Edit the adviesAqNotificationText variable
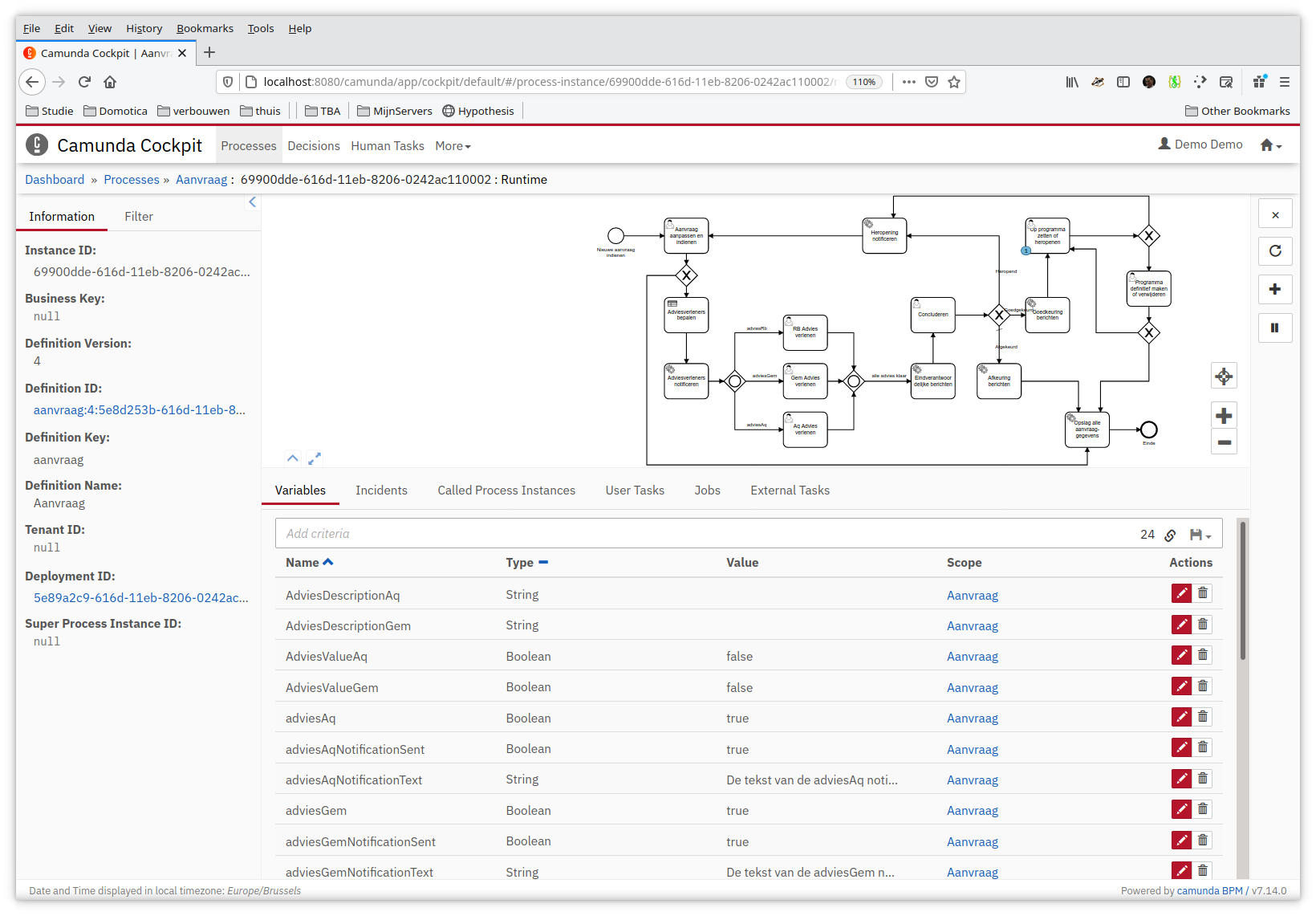This screenshot has height=916, width=1316. (x=1181, y=779)
